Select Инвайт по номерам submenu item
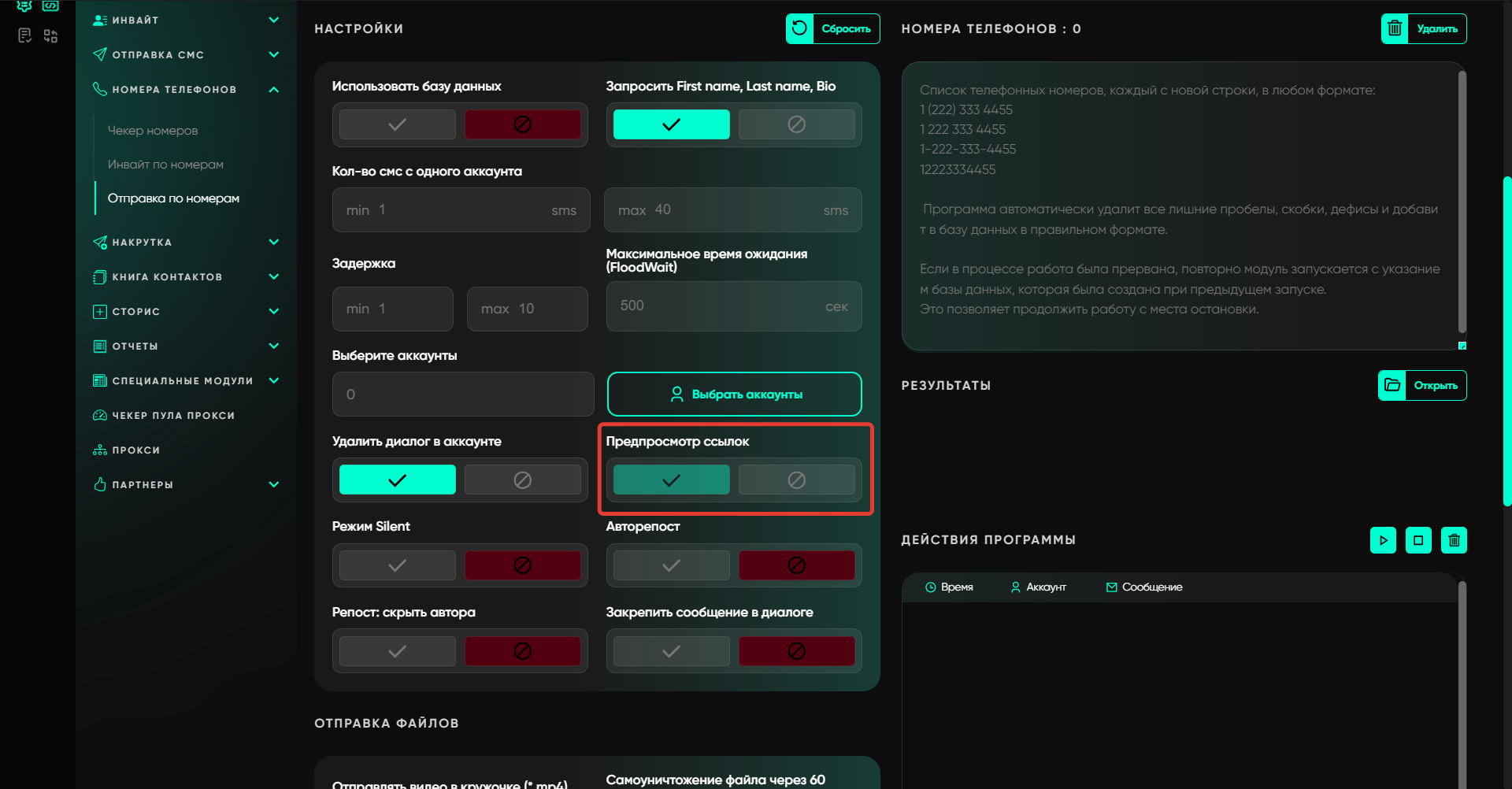Viewport: 1512px width, 789px height. (x=165, y=165)
